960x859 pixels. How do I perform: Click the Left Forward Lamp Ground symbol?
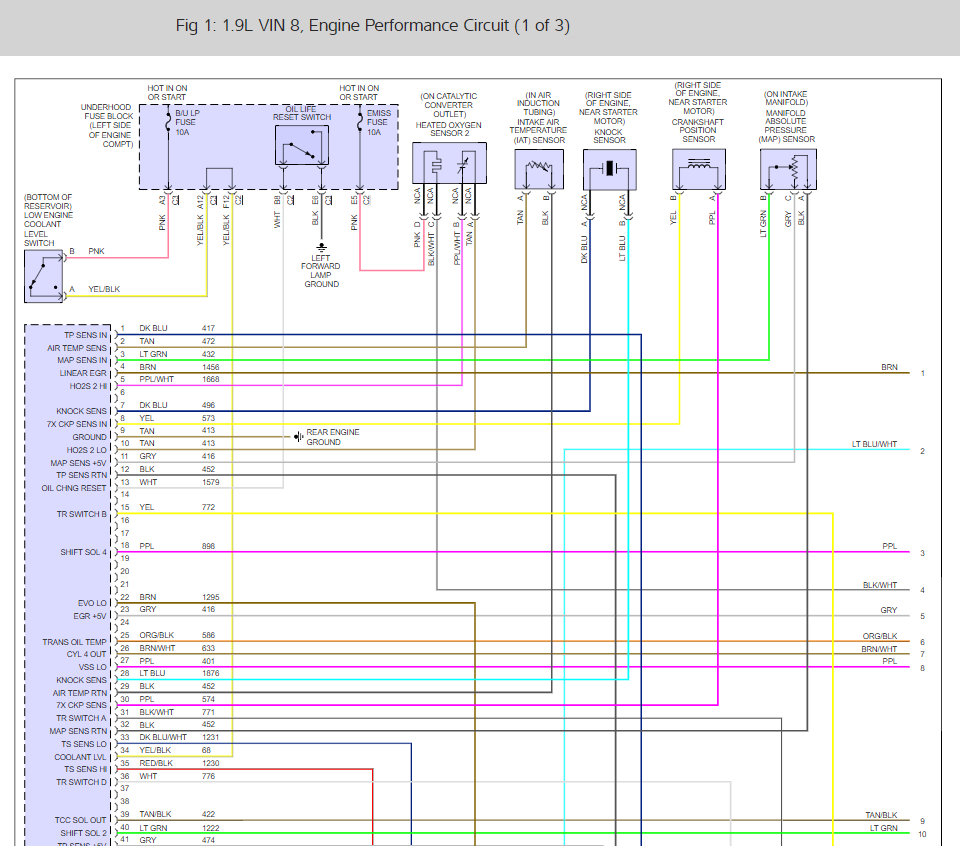[321, 247]
